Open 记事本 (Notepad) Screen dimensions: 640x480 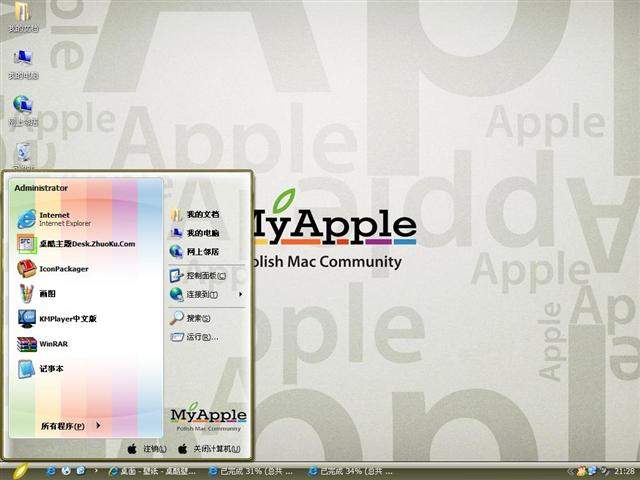coord(40,369)
